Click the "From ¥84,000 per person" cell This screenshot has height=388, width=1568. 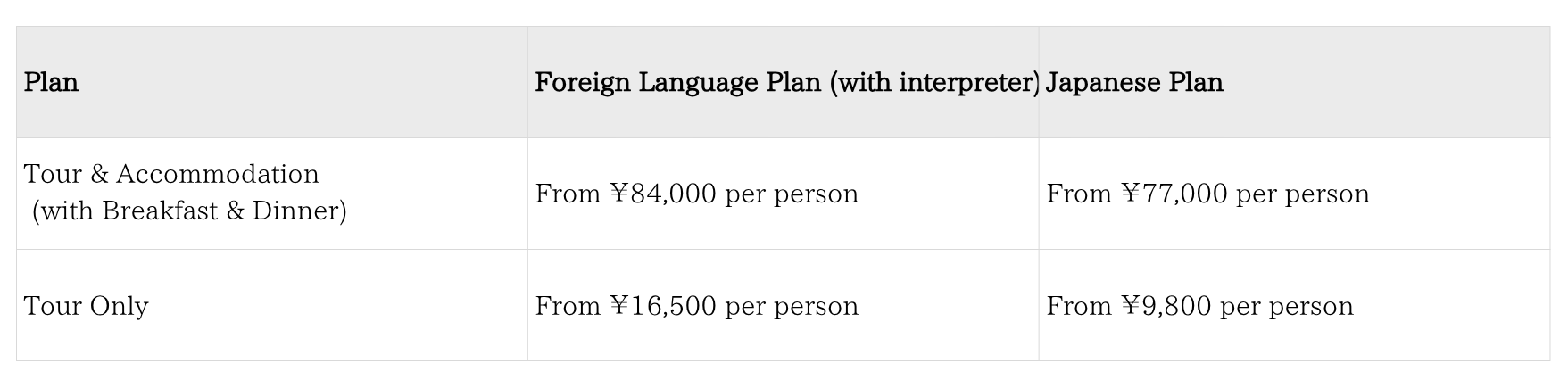pyautogui.click(x=696, y=194)
